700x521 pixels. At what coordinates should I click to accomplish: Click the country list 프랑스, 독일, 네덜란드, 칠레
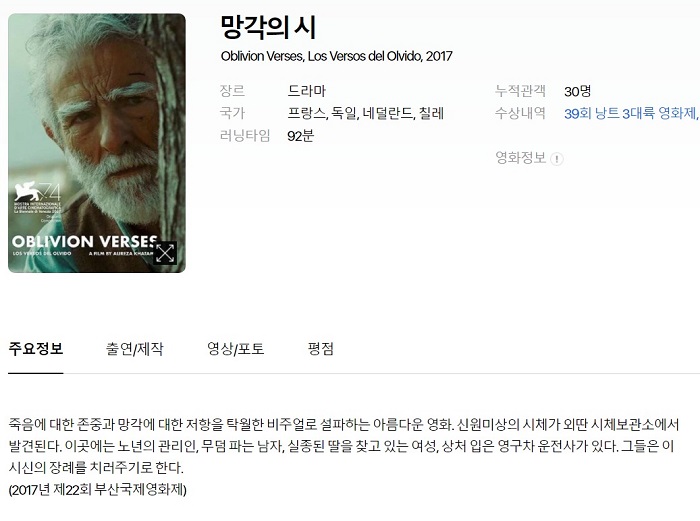365,113
